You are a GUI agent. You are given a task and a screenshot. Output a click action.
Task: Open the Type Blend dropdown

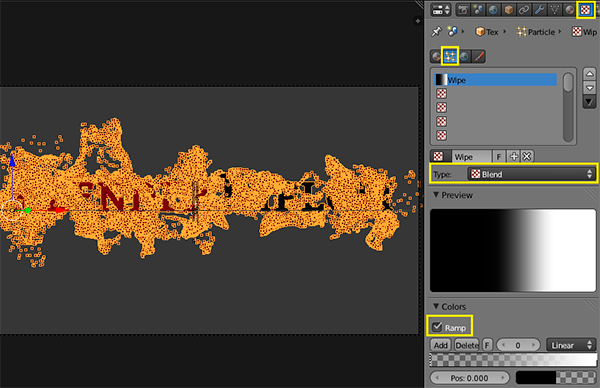[531, 174]
